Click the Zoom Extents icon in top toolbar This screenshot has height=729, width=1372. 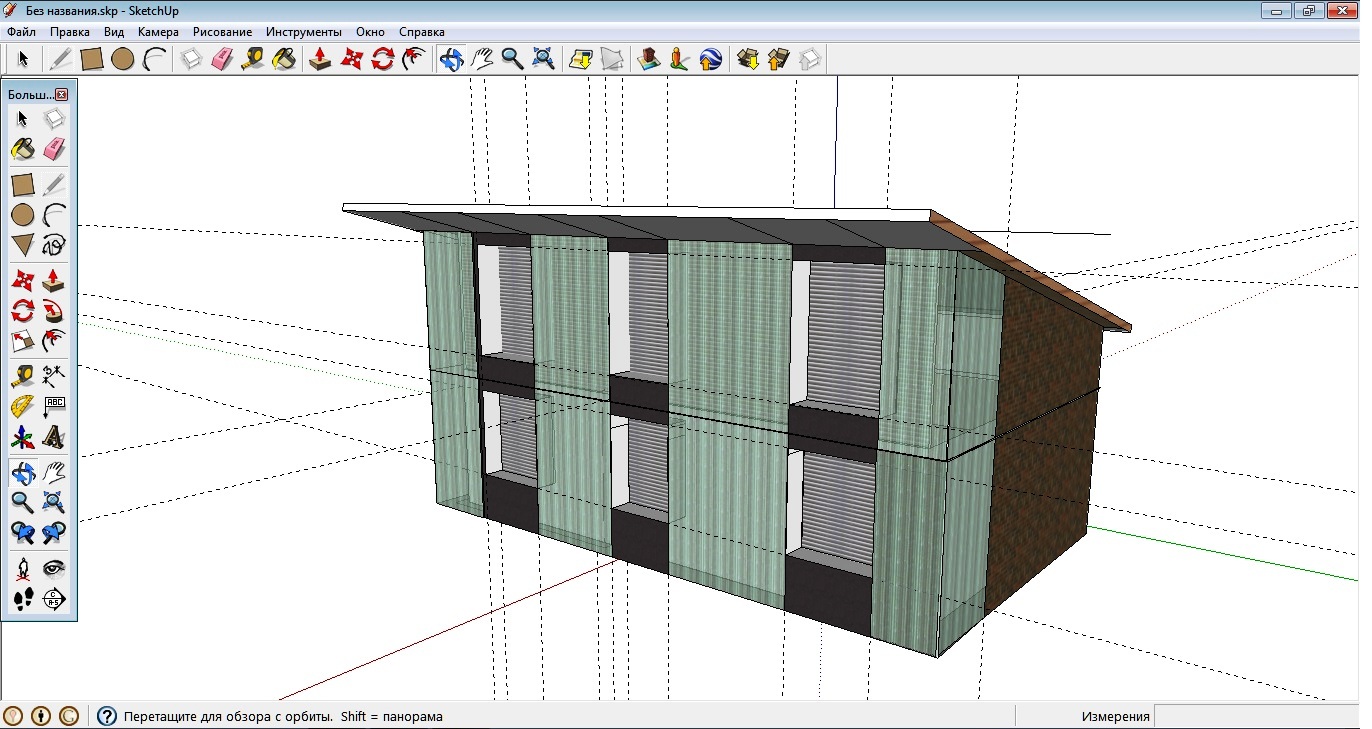coord(543,60)
